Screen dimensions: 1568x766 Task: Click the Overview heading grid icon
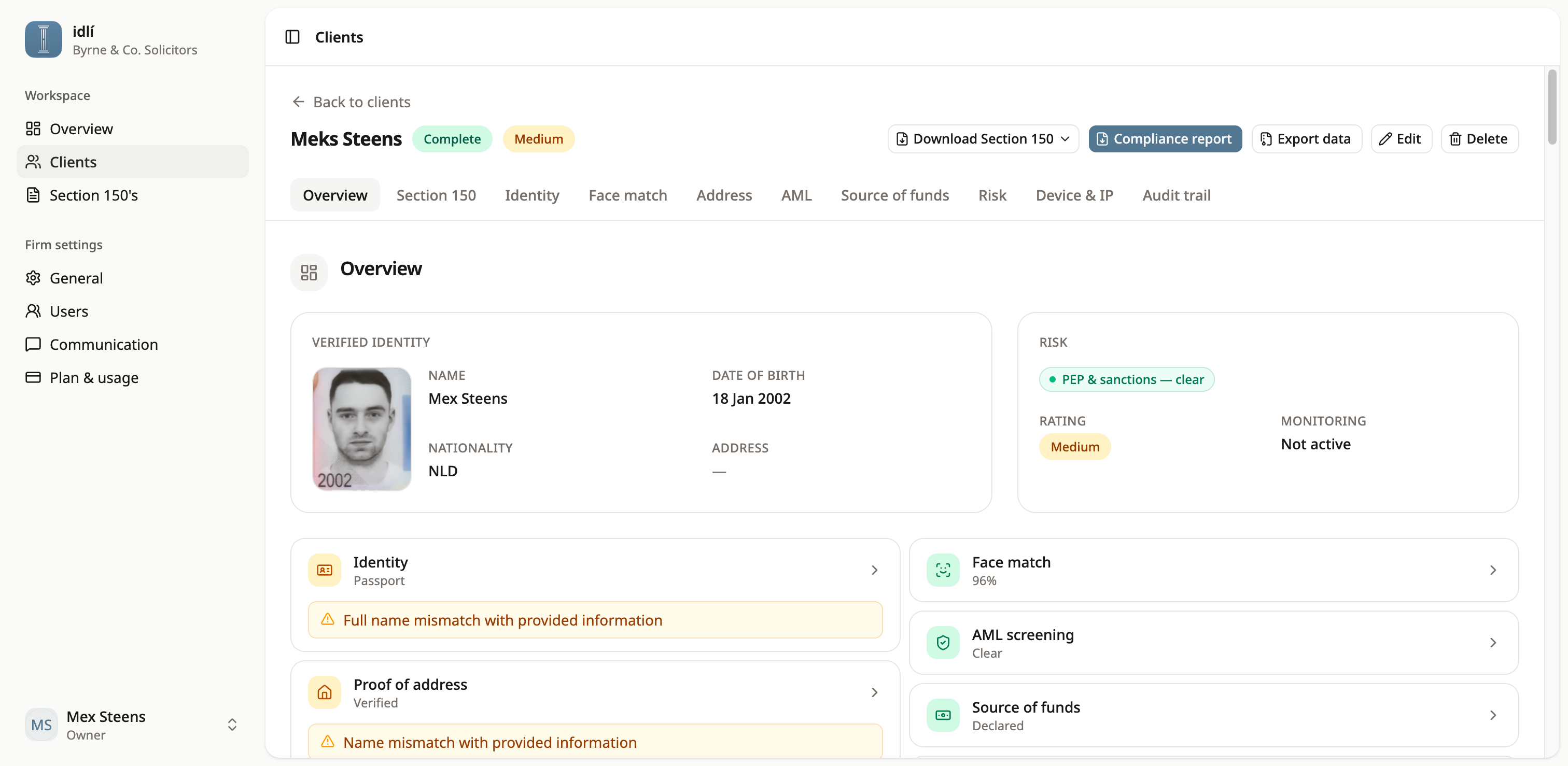coord(309,272)
